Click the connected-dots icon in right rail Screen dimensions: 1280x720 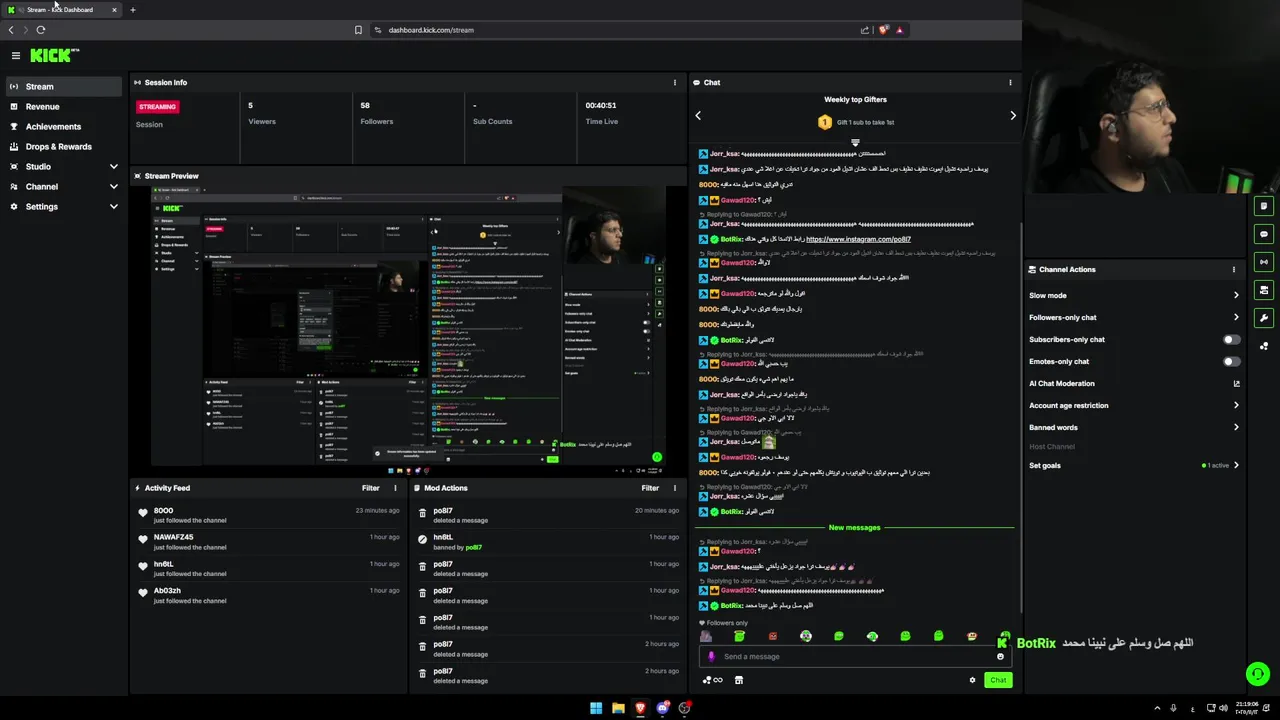pos(1264,346)
